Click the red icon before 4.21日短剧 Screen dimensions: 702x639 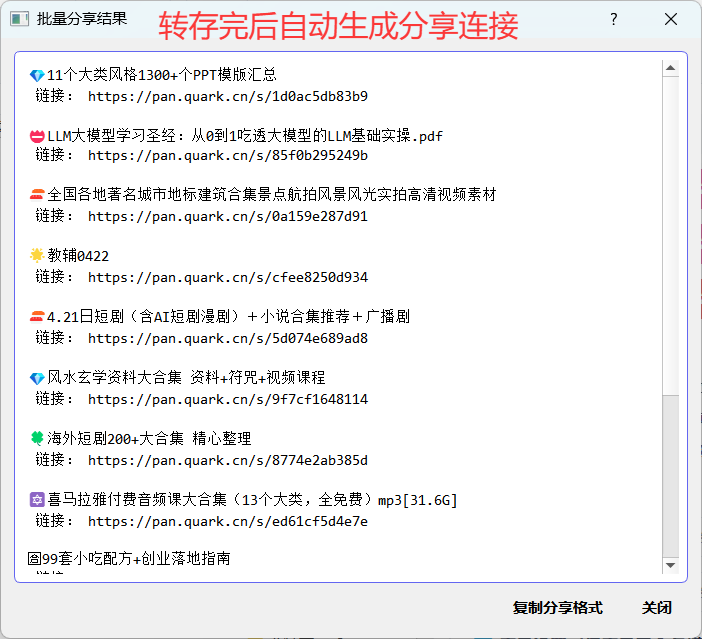(37, 317)
